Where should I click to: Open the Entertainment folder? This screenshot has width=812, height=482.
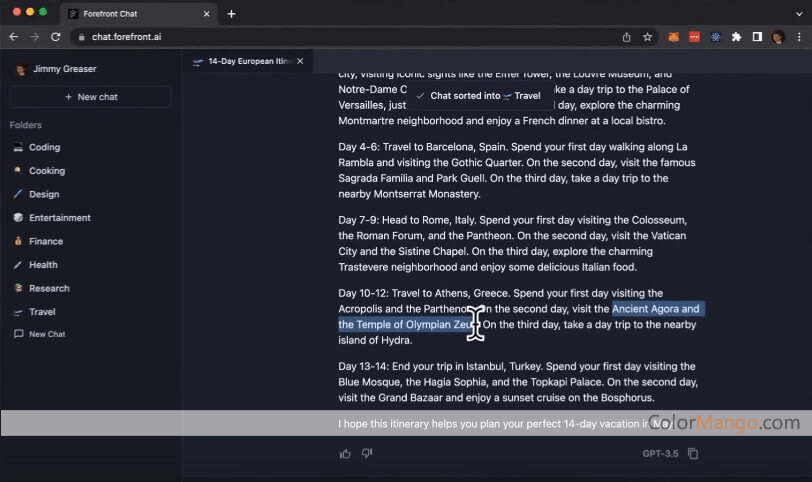point(59,218)
